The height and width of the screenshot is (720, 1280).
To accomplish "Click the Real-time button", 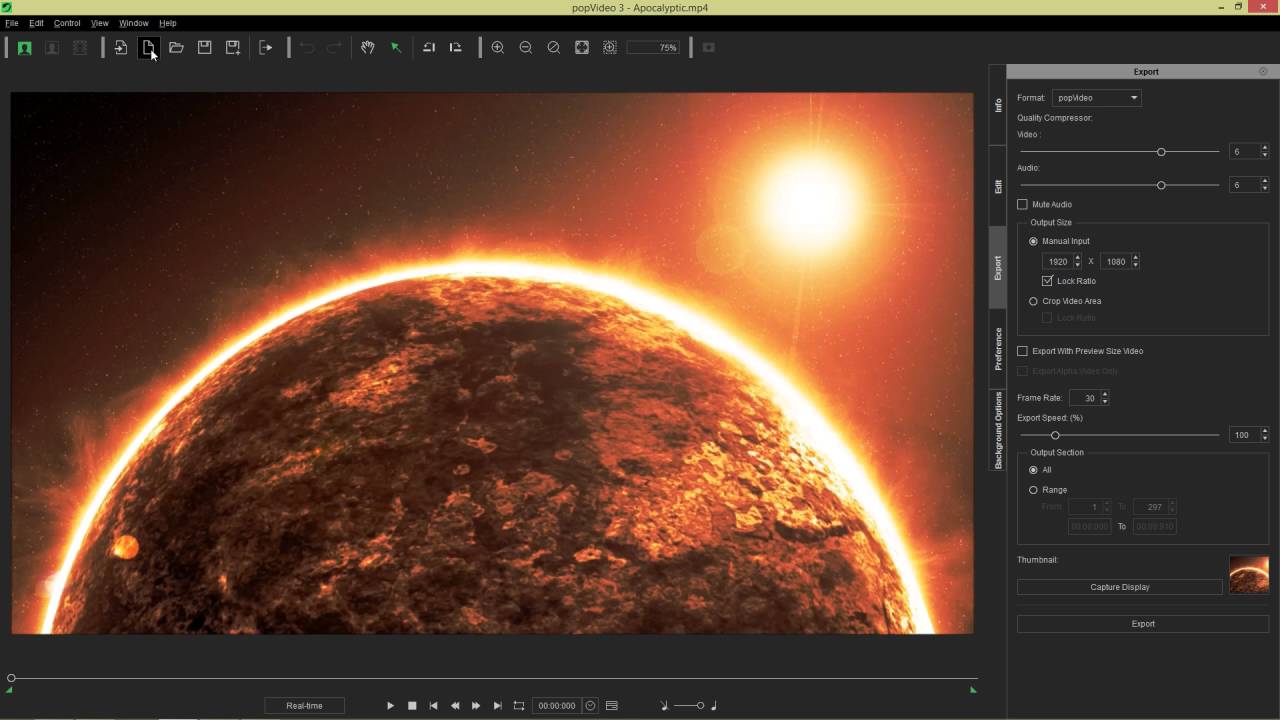I will click(x=304, y=706).
